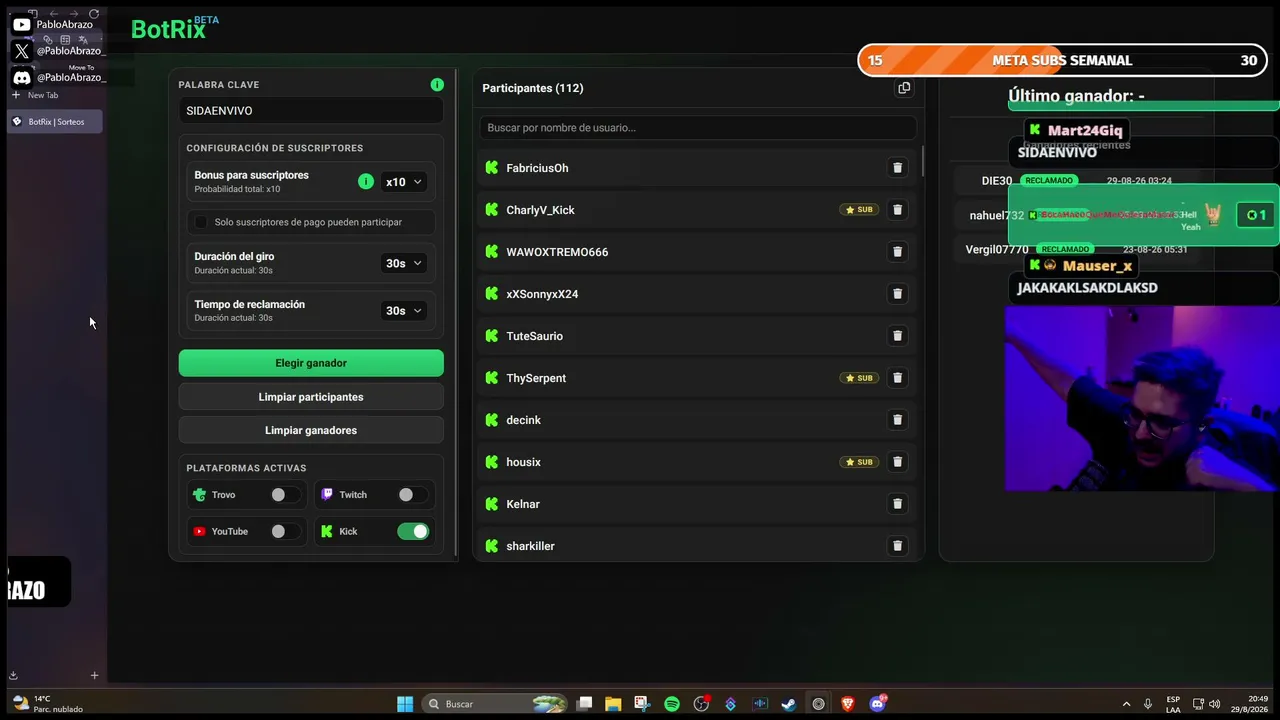The height and width of the screenshot is (720, 1280).
Task: Click the participants list scrollbar
Action: 922,160
